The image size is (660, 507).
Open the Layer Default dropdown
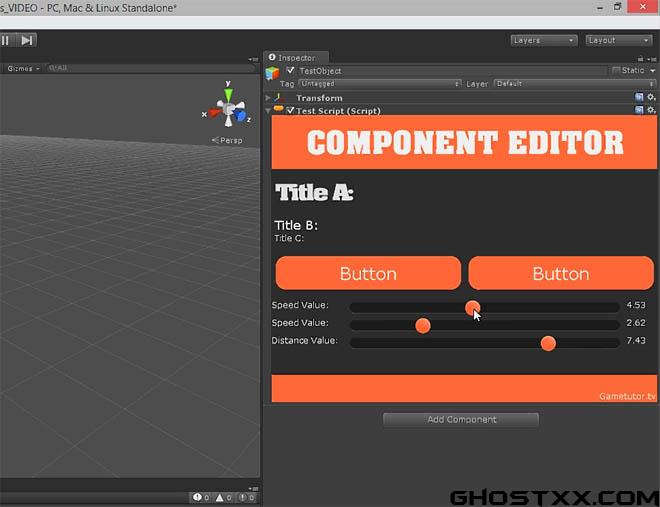pyautogui.click(x=575, y=84)
